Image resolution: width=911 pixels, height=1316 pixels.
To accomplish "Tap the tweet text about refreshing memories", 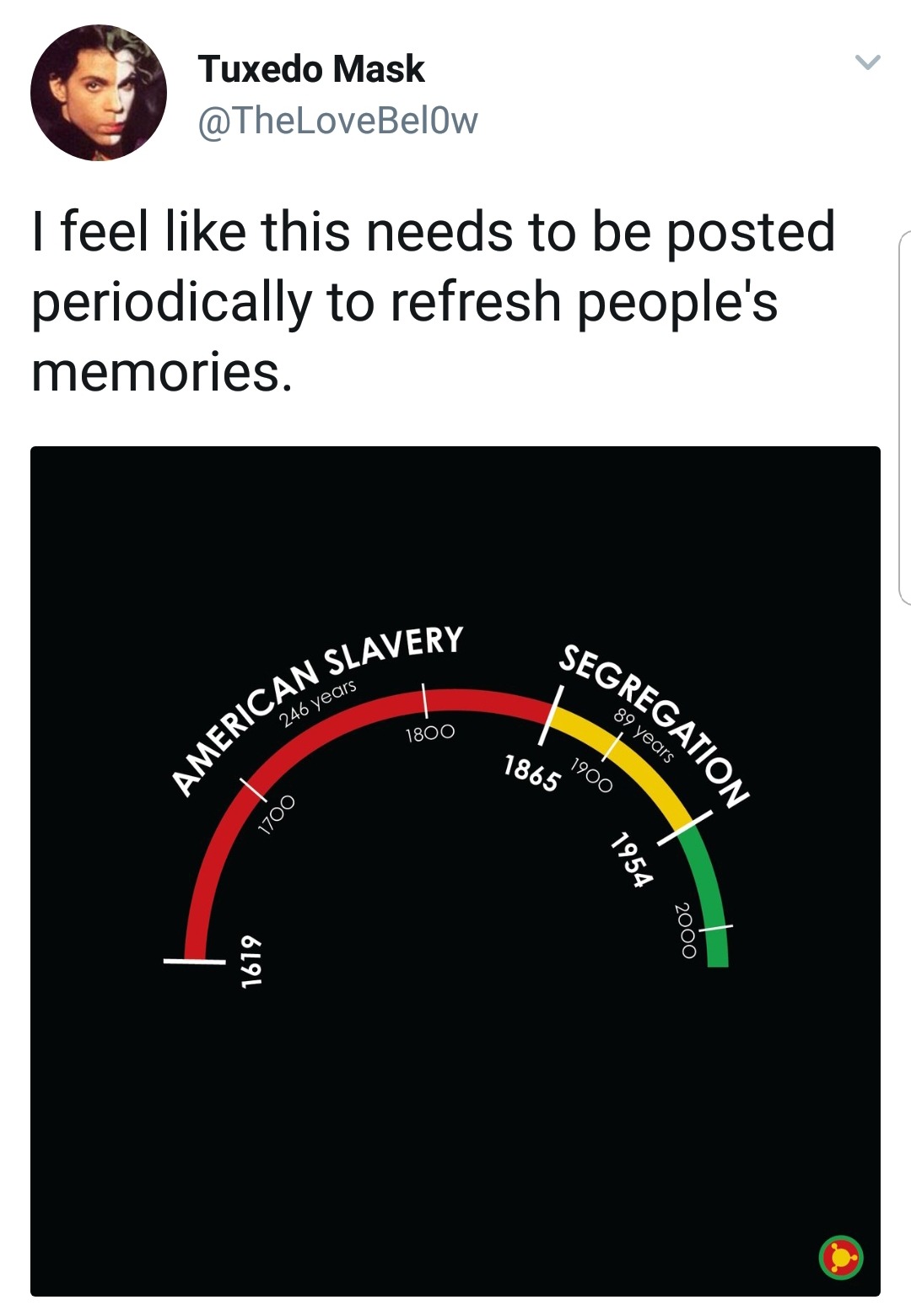I will [x=434, y=301].
